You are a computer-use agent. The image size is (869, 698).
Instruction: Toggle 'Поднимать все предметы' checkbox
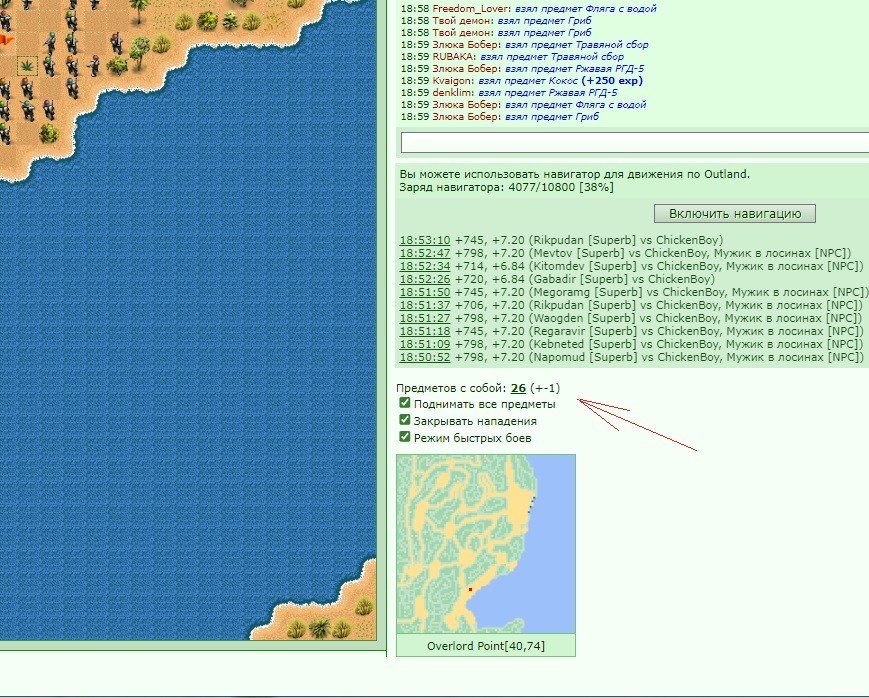[405, 403]
